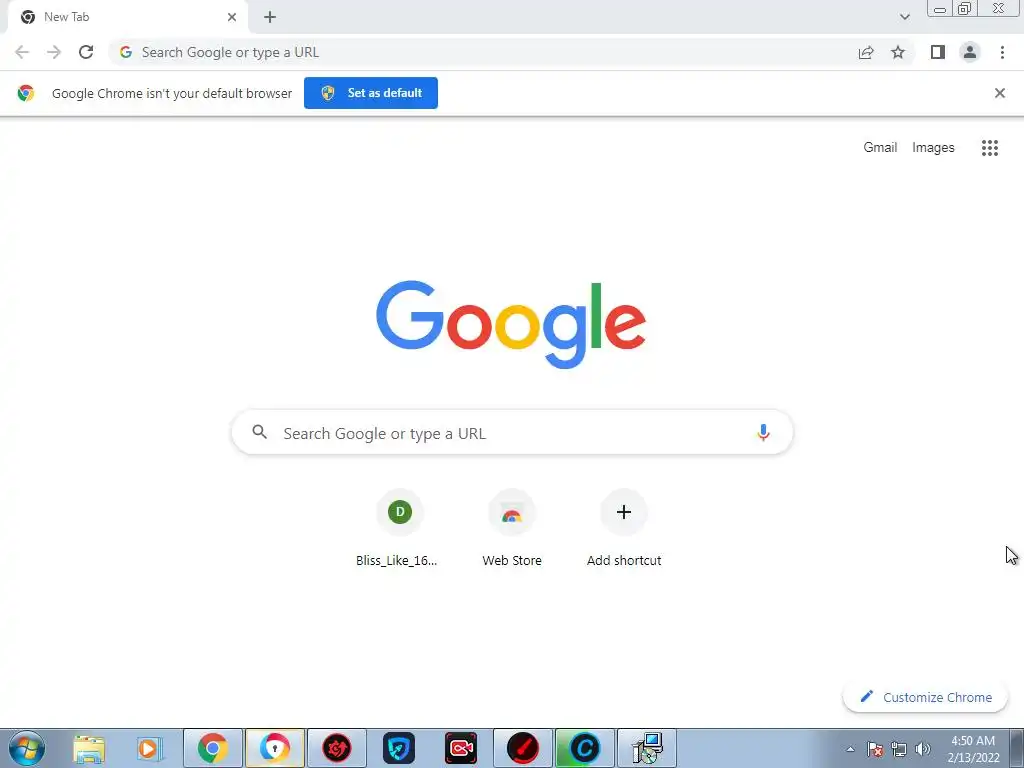Click the Google logo

pos(511,325)
